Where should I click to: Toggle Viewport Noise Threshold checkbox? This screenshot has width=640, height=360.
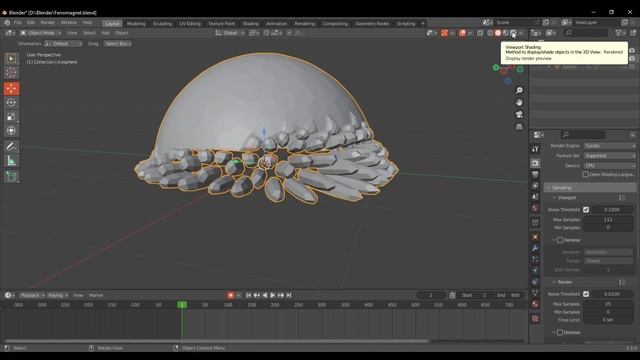point(586,209)
